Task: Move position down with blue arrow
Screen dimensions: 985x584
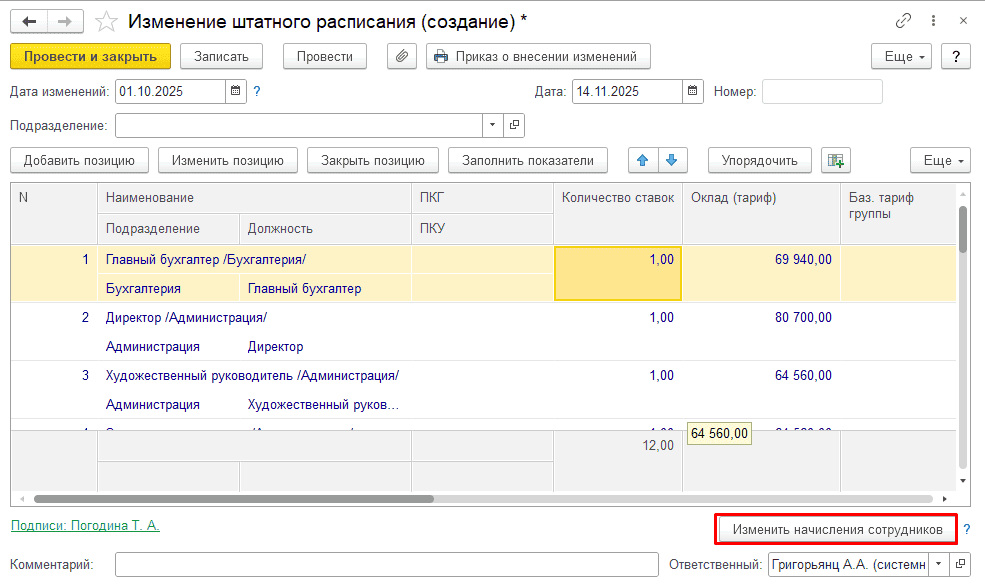Action: click(x=672, y=160)
